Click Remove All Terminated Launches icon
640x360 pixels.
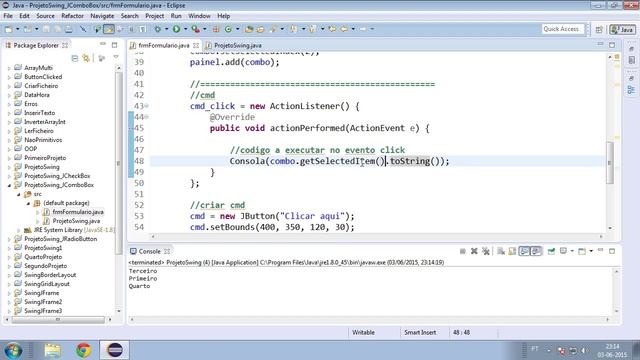tap(486, 251)
